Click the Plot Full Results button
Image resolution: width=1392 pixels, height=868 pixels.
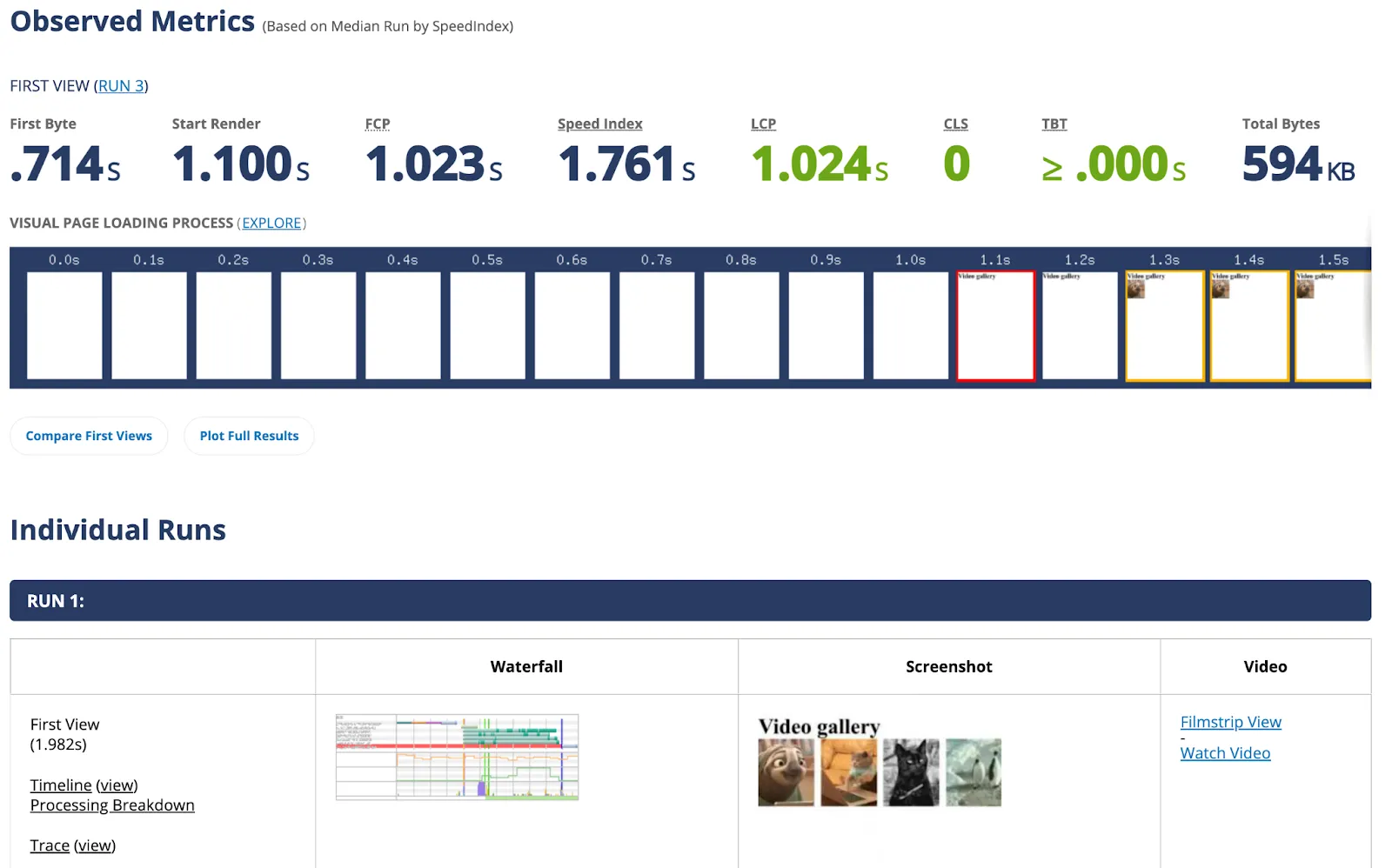point(249,435)
